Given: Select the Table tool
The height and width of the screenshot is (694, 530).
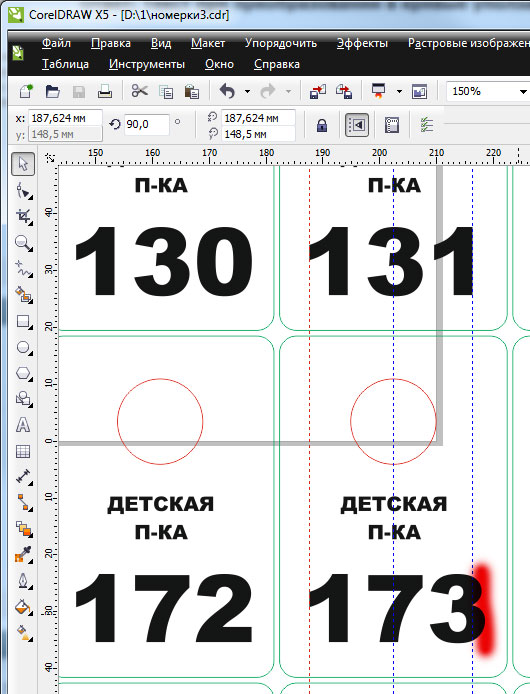Looking at the screenshot, I should click(23, 451).
